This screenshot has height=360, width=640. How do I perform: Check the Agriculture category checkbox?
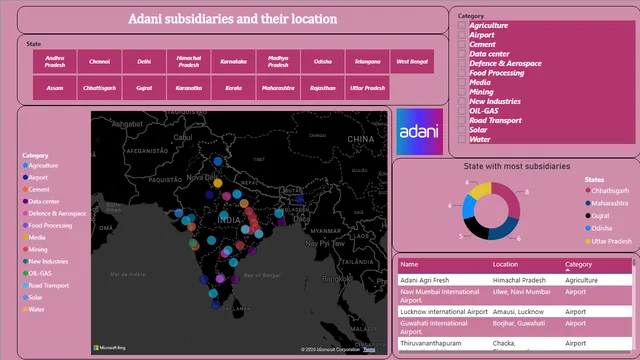(462, 25)
